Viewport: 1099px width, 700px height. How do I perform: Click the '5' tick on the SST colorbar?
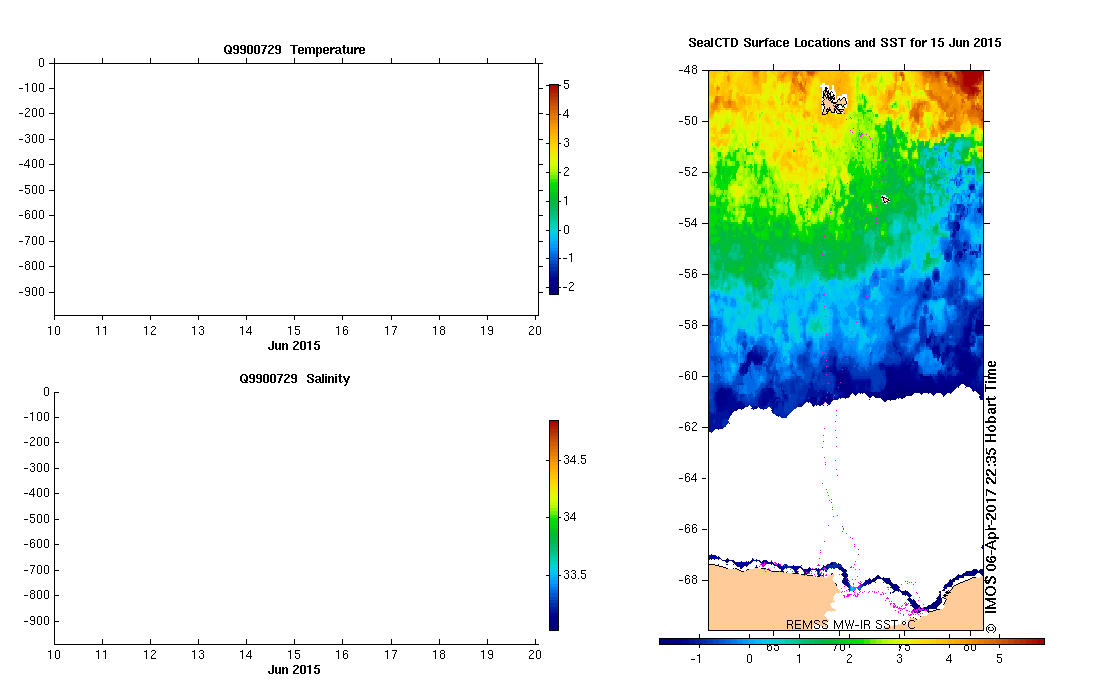tap(999, 659)
